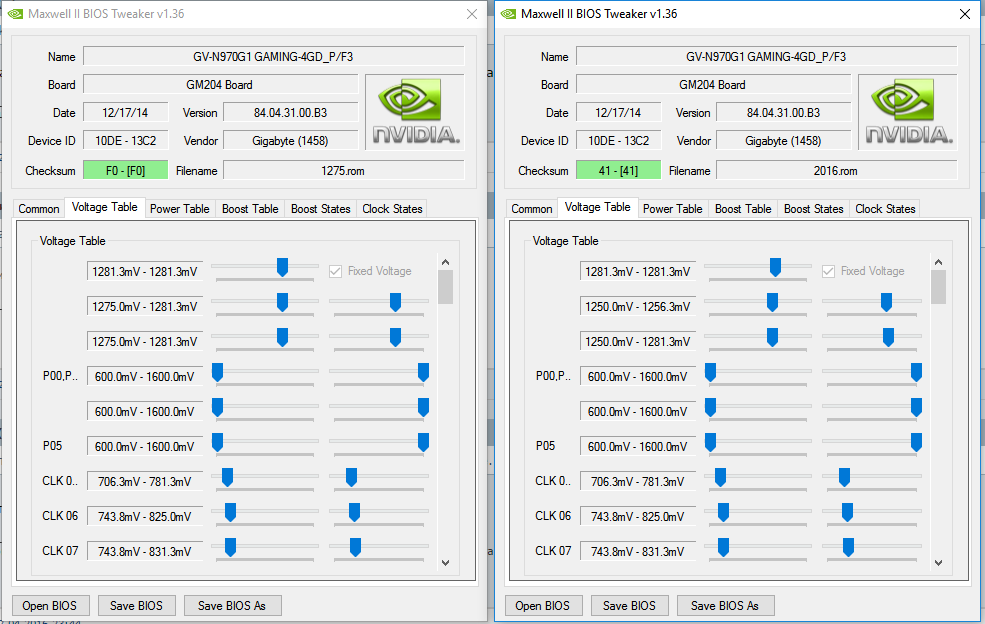The height and width of the screenshot is (624, 985).
Task: Click the CLK 06 minimum voltage slider in the left window
Action: click(231, 513)
